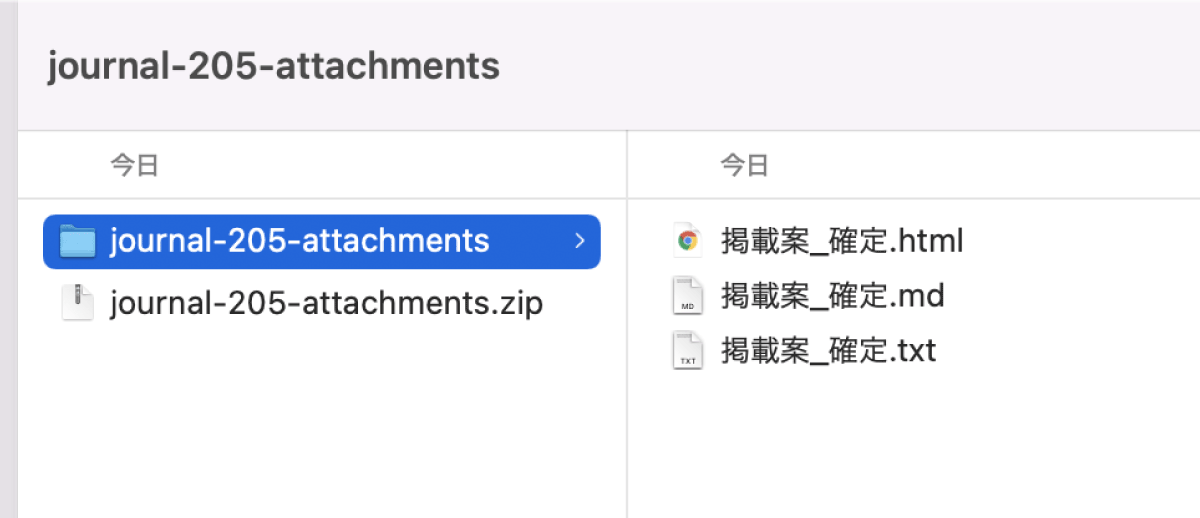Click the 今日 header in the right column
This screenshot has height=518, width=1200.
[745, 165]
